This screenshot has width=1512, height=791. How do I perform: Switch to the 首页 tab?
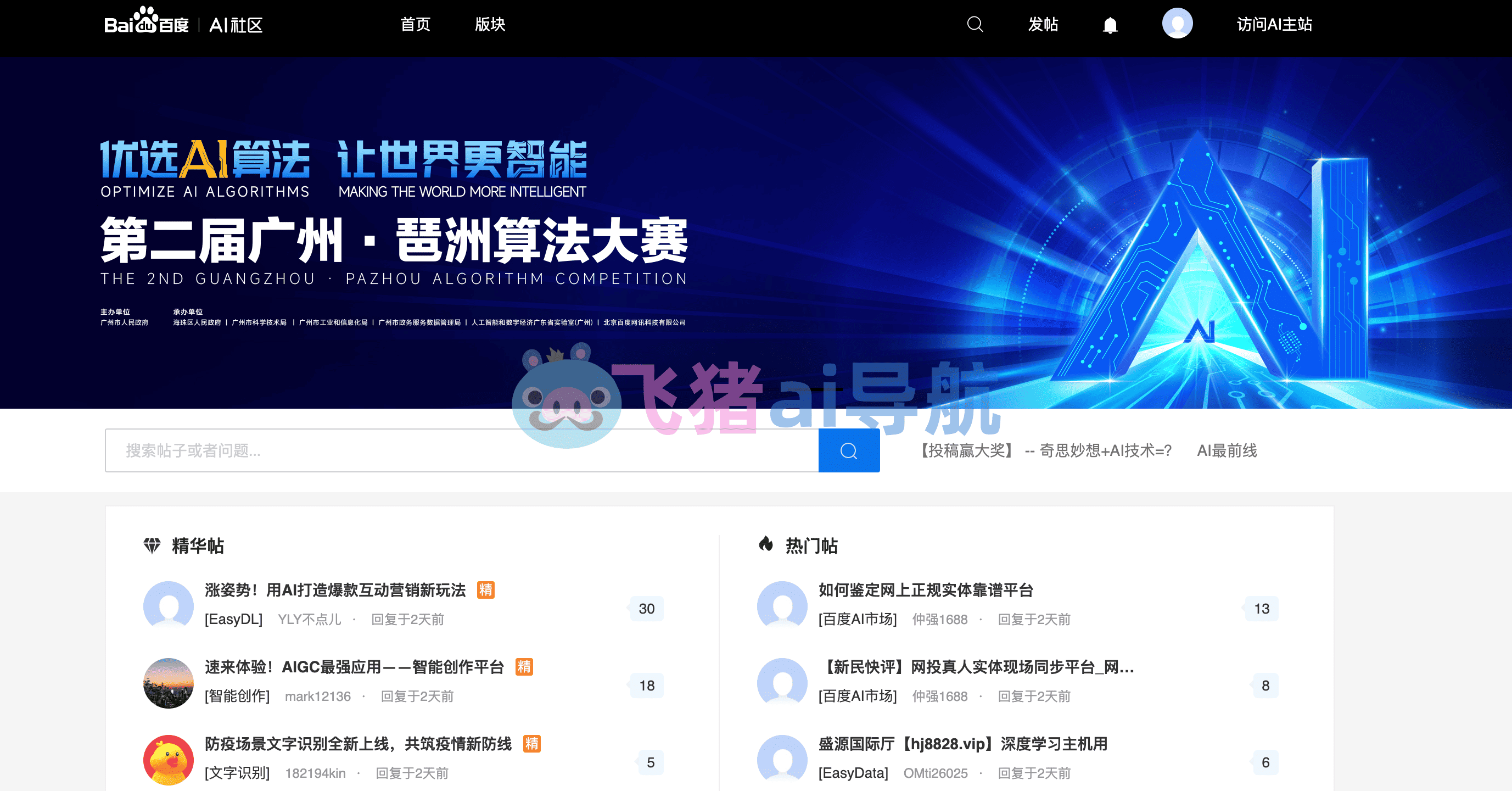click(416, 25)
